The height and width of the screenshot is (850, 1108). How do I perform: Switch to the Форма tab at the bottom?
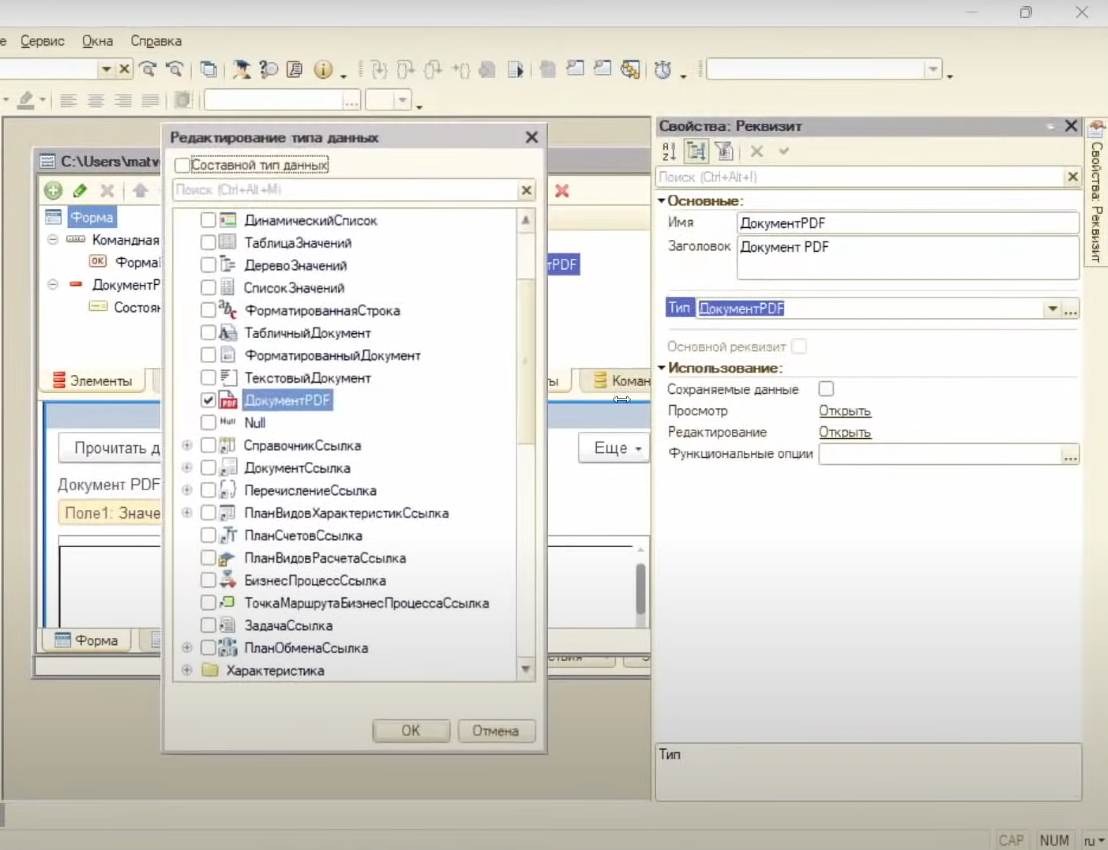[x=87, y=640]
